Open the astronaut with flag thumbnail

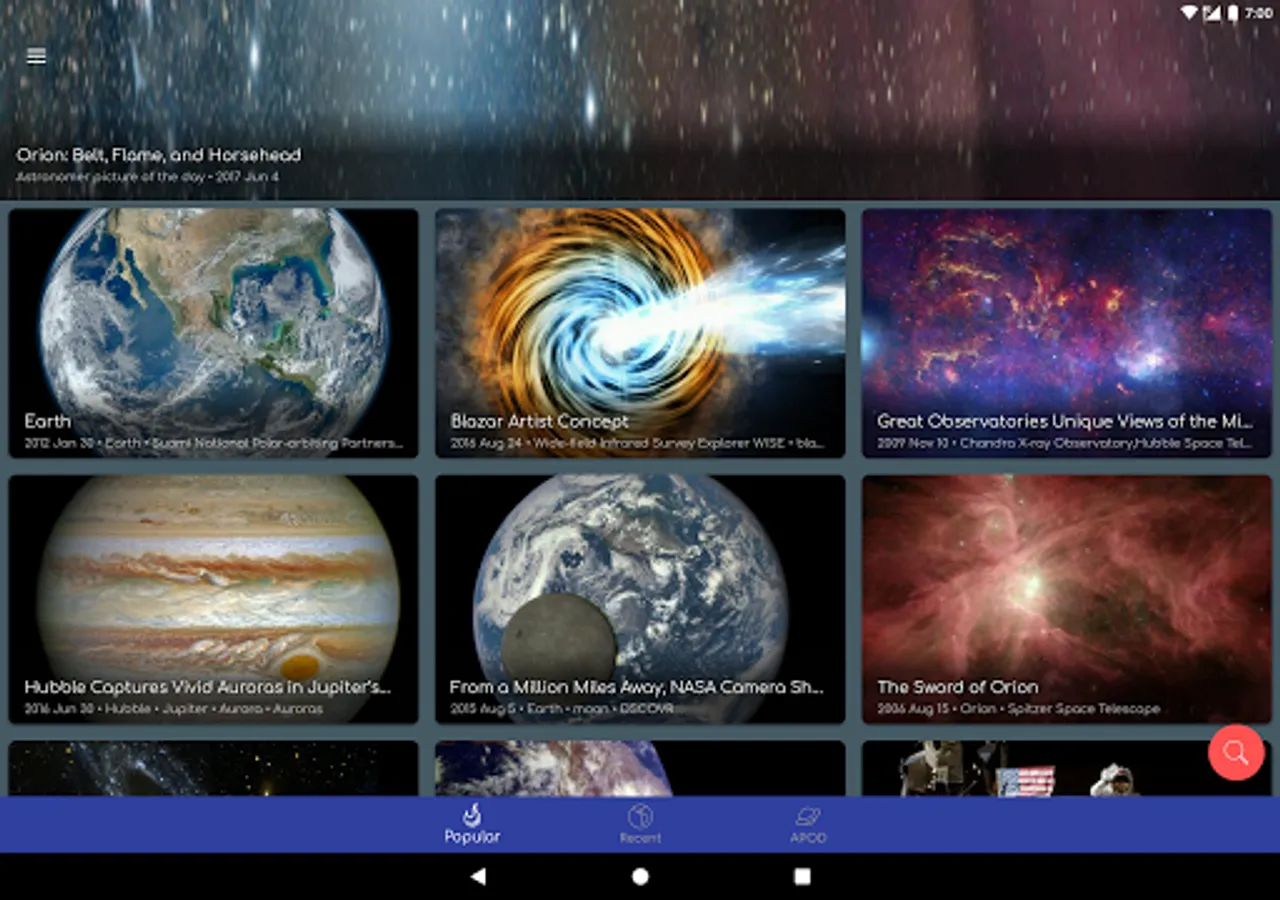[1066, 768]
